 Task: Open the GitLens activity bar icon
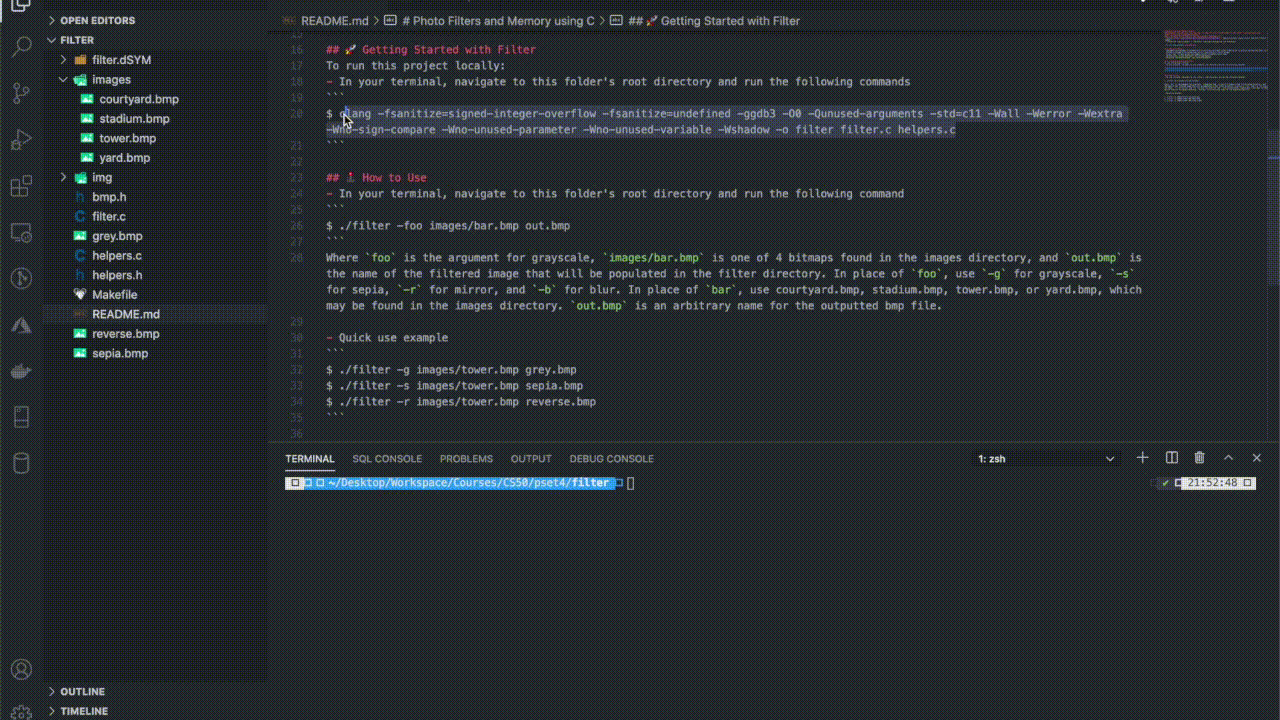(21, 279)
